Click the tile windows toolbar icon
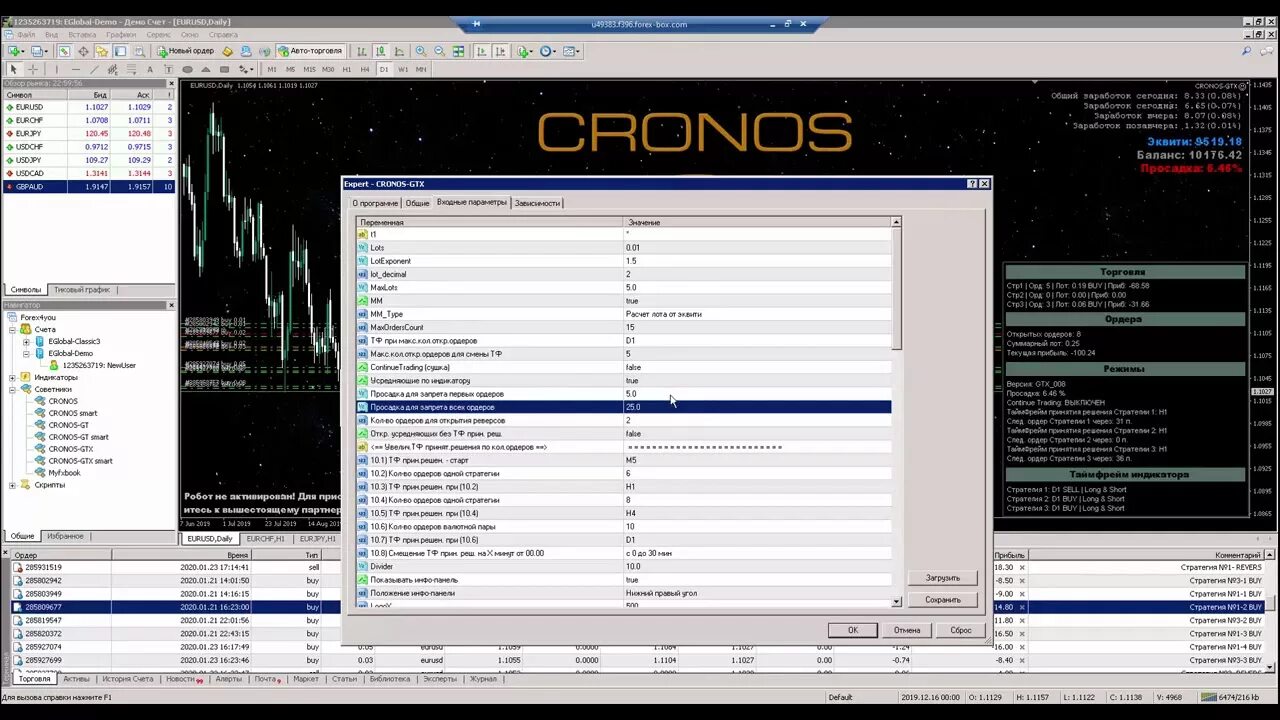This screenshot has height=720, width=1280. coord(458,51)
